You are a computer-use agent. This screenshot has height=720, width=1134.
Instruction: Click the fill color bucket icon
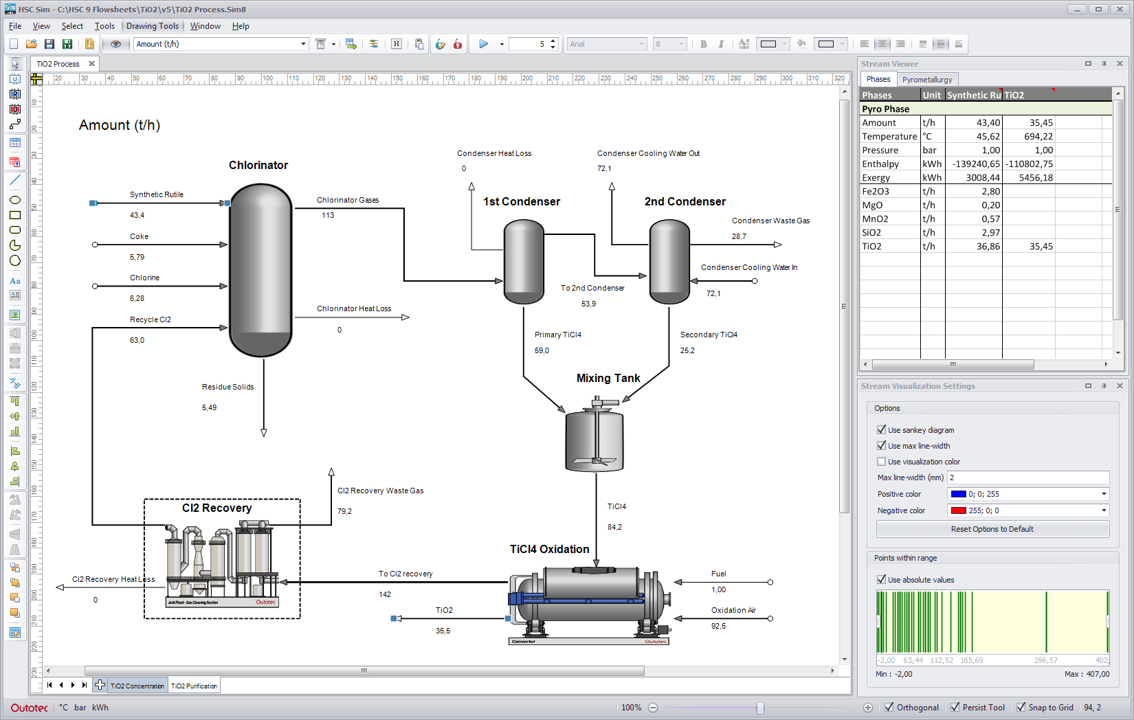801,44
